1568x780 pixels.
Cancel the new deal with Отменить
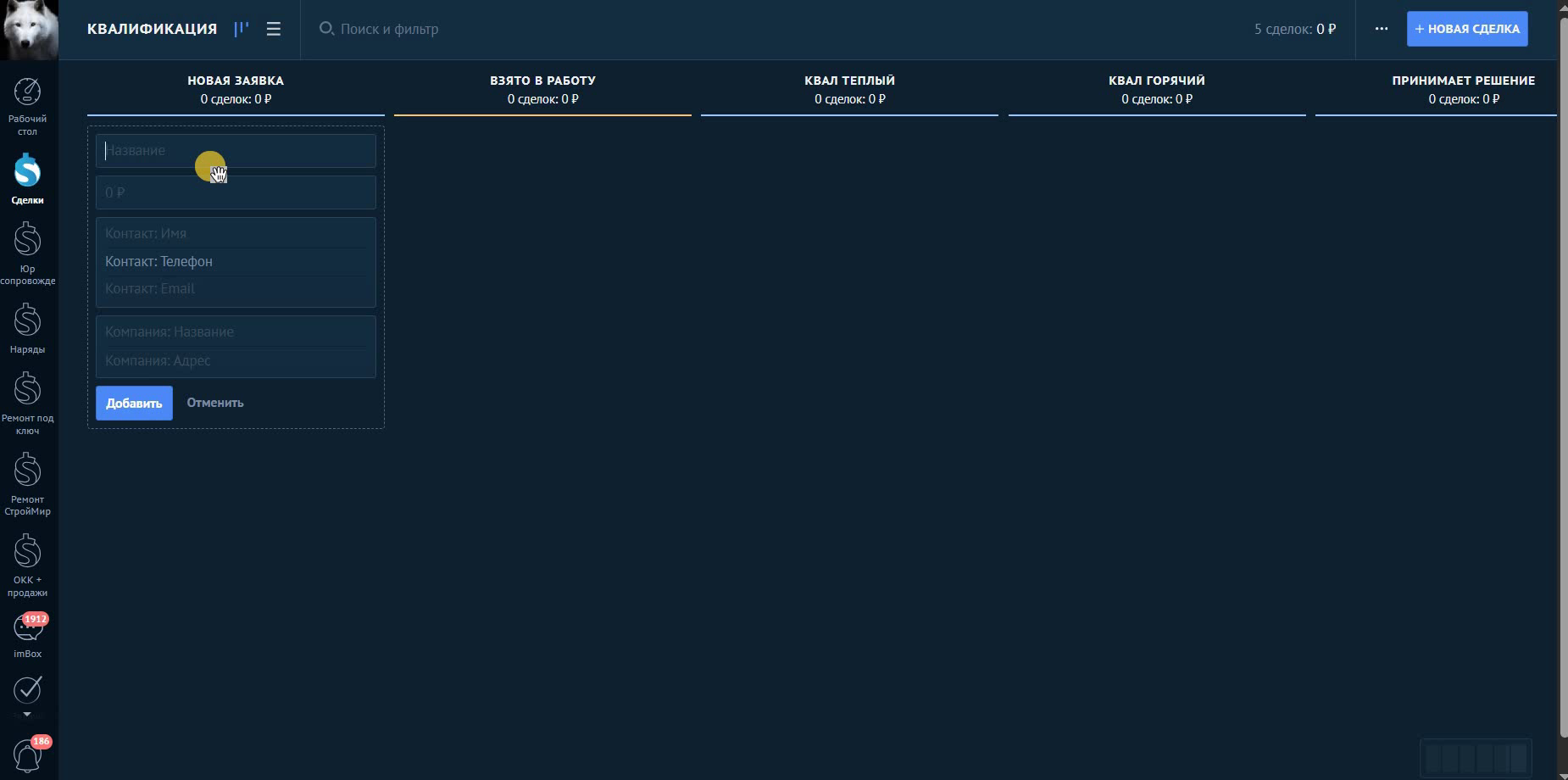pos(215,403)
